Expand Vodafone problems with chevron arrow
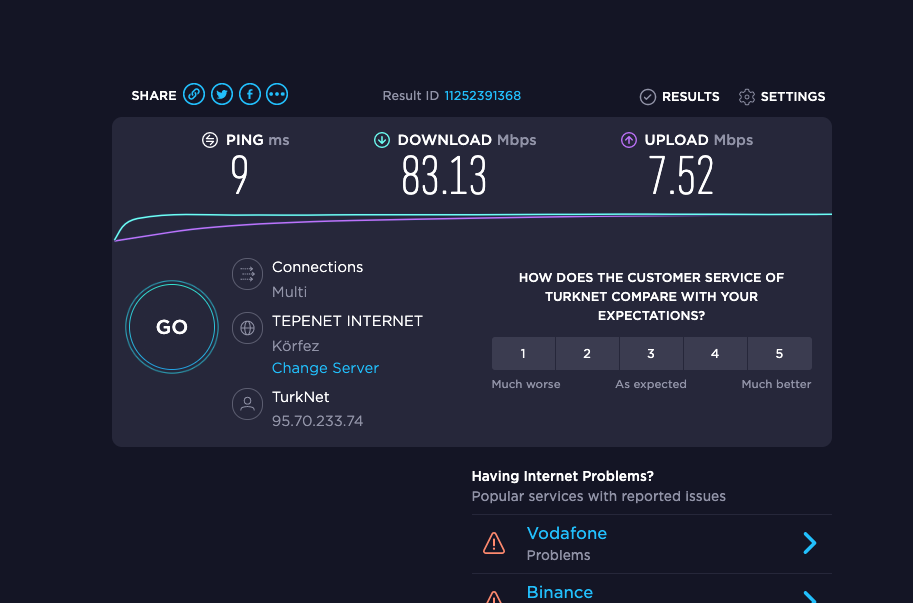913x603 pixels. (810, 543)
